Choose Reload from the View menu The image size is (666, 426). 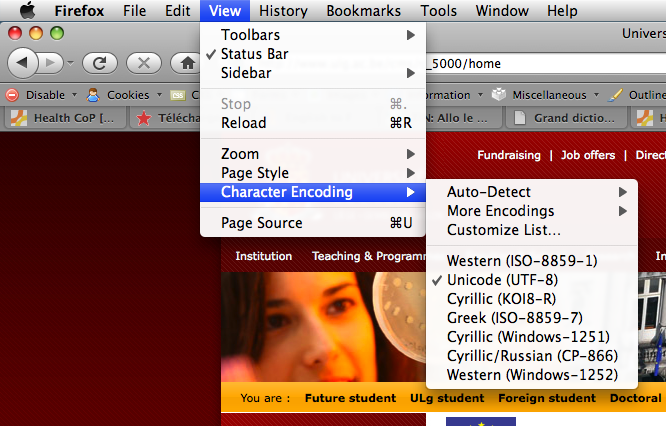(313, 123)
